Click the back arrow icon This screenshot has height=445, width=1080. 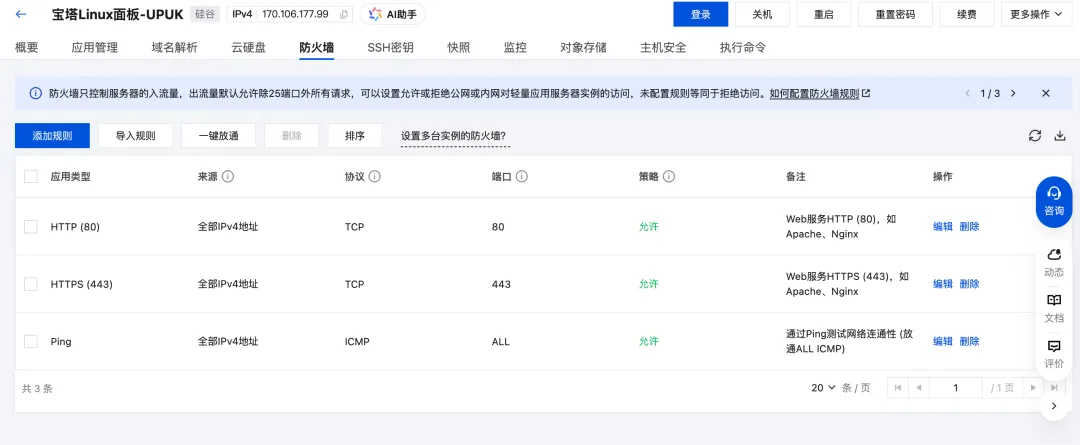[x=22, y=14]
